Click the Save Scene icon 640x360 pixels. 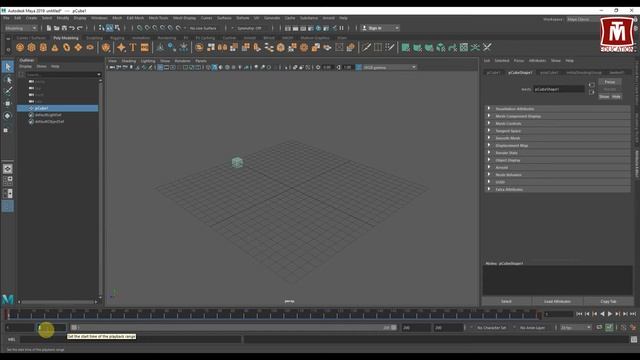click(64, 28)
